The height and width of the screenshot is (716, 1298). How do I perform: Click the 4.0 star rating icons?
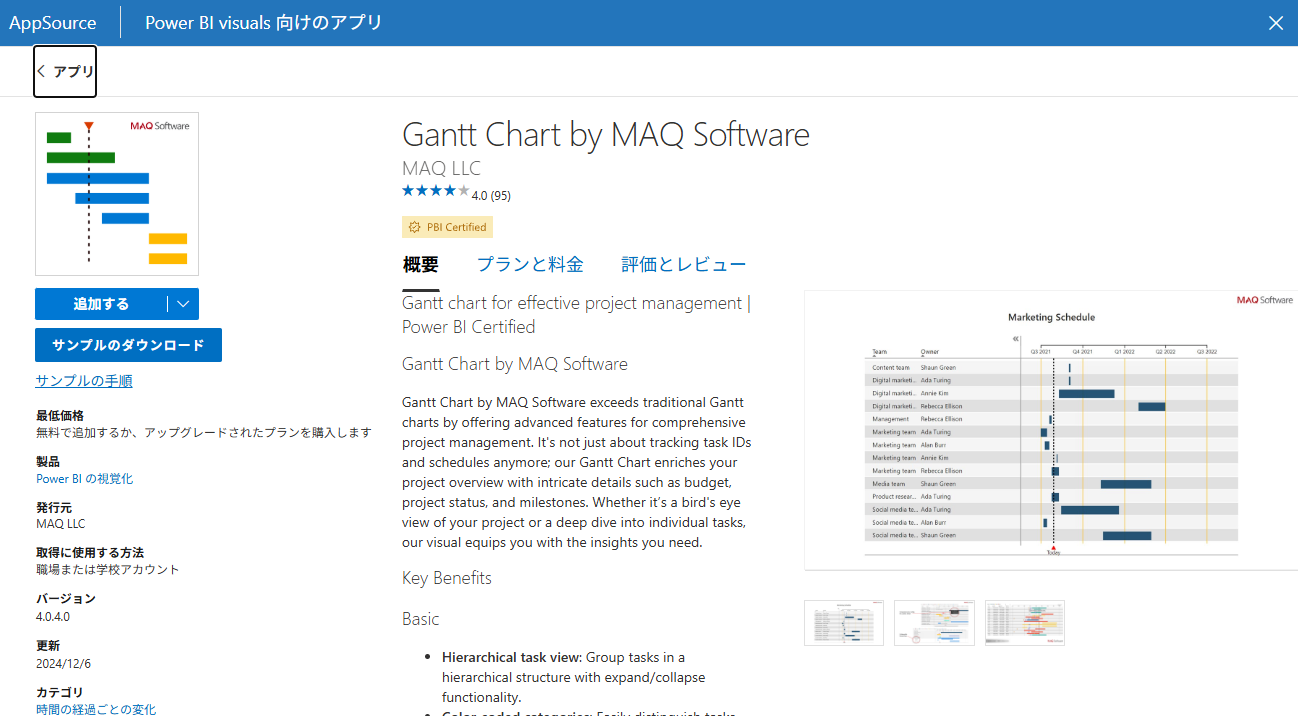point(435,191)
